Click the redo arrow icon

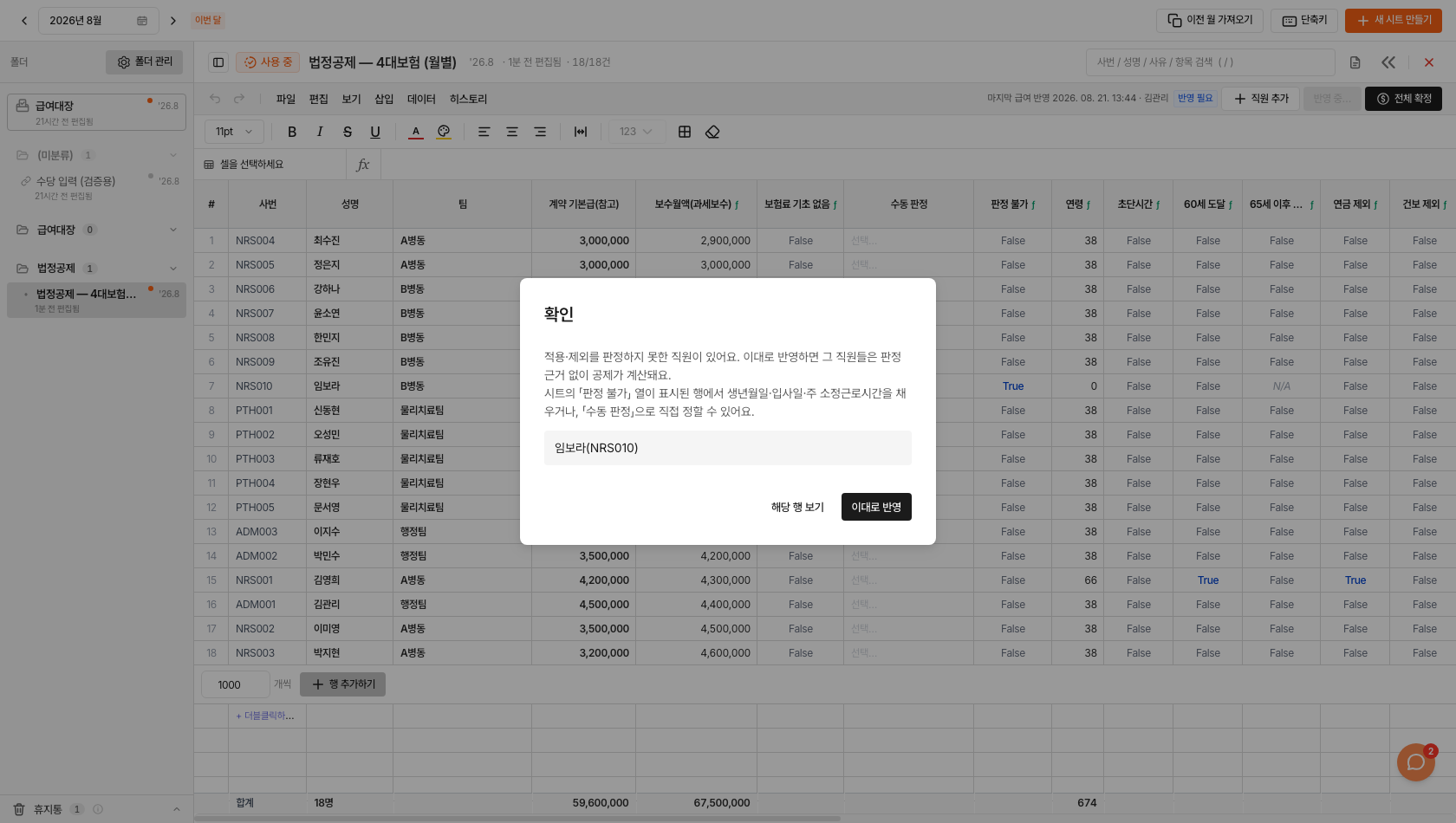coord(239,99)
